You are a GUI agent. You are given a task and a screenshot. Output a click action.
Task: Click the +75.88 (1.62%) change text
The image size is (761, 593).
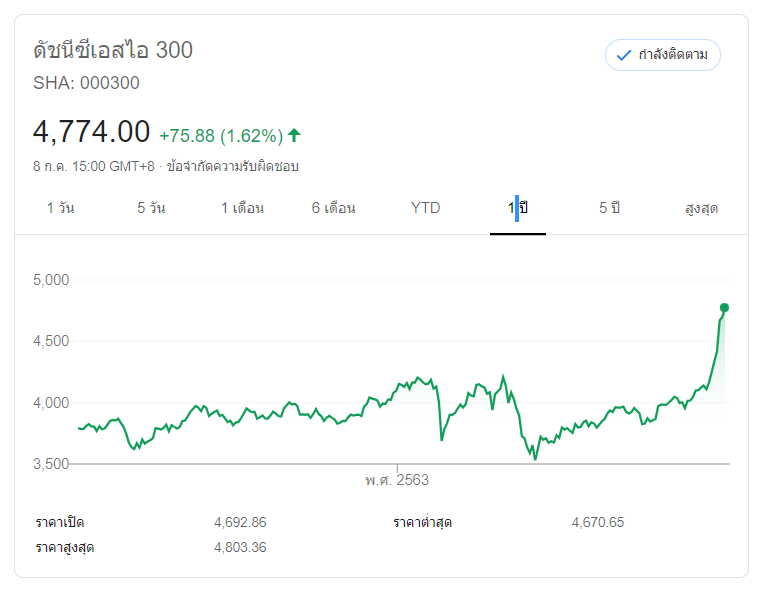coord(221,135)
